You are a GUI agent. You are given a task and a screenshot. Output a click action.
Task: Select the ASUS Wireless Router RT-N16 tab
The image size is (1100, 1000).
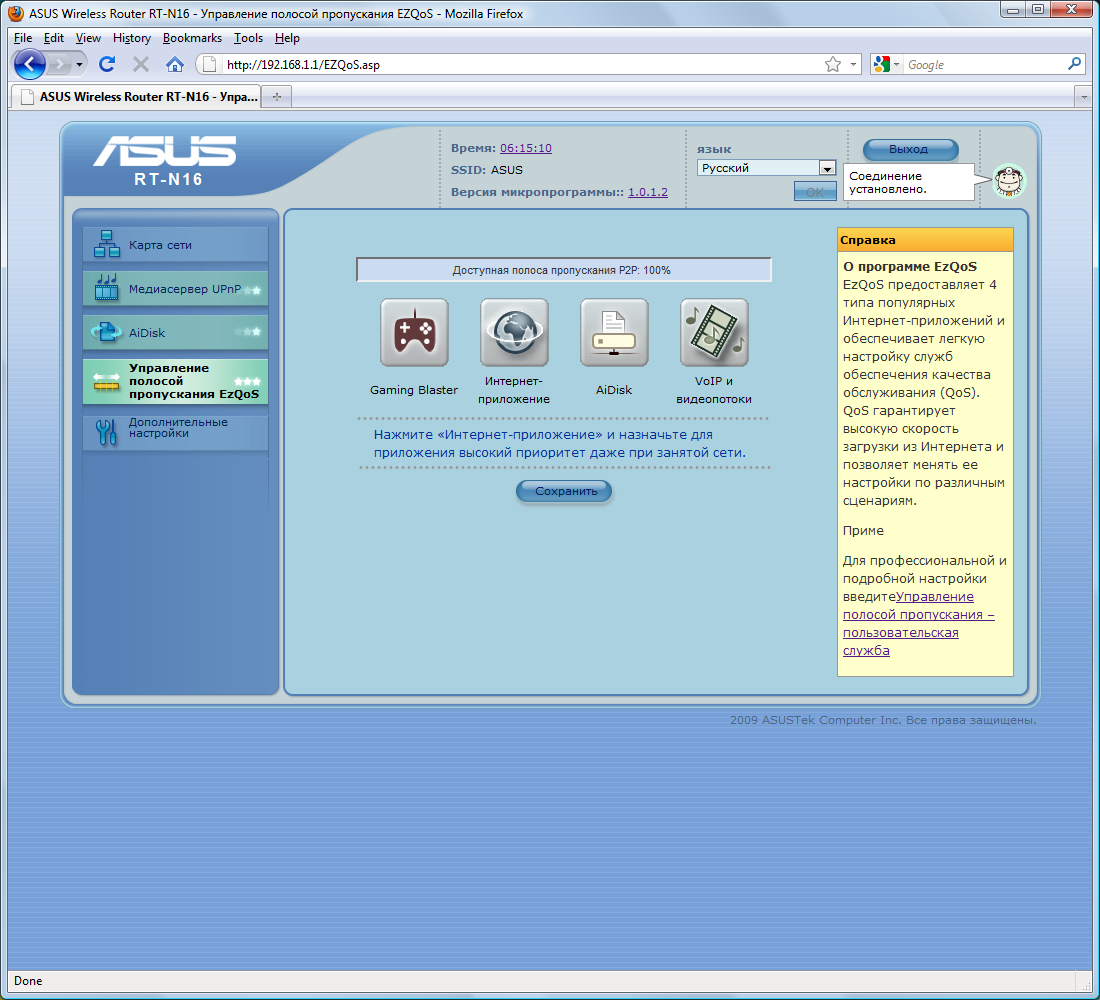click(x=137, y=97)
